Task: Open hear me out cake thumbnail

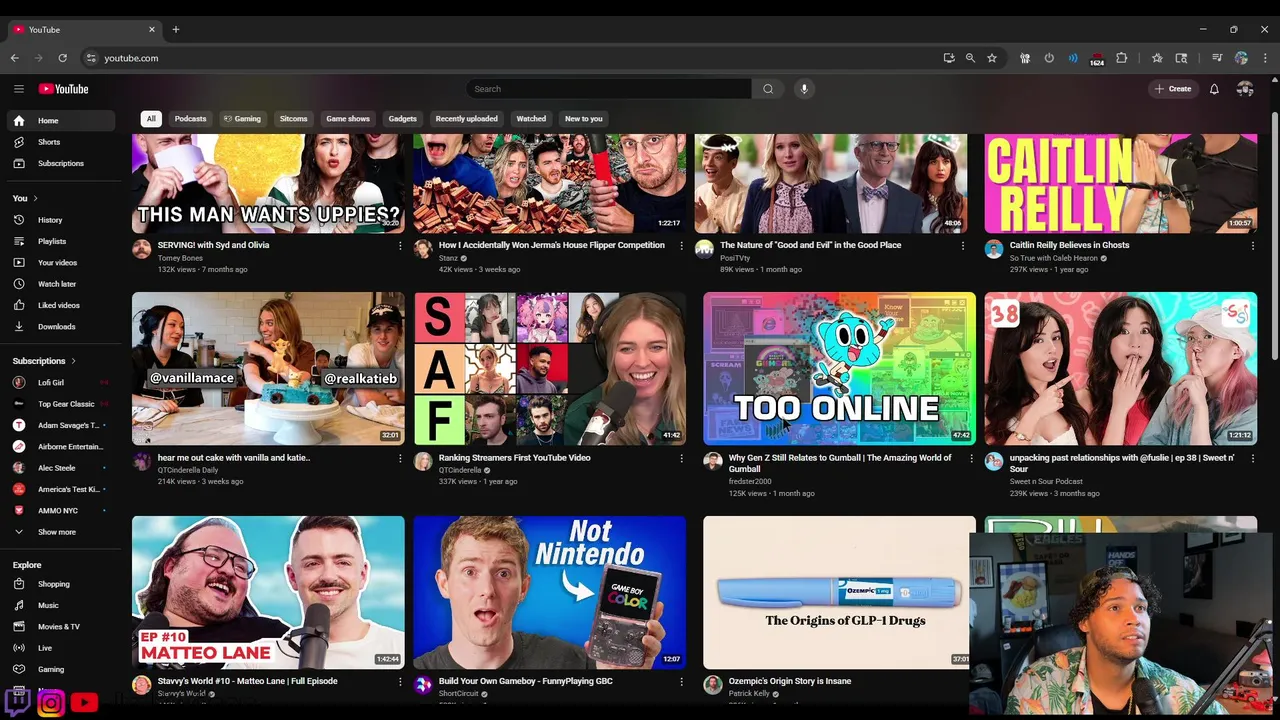Action: click(268, 368)
